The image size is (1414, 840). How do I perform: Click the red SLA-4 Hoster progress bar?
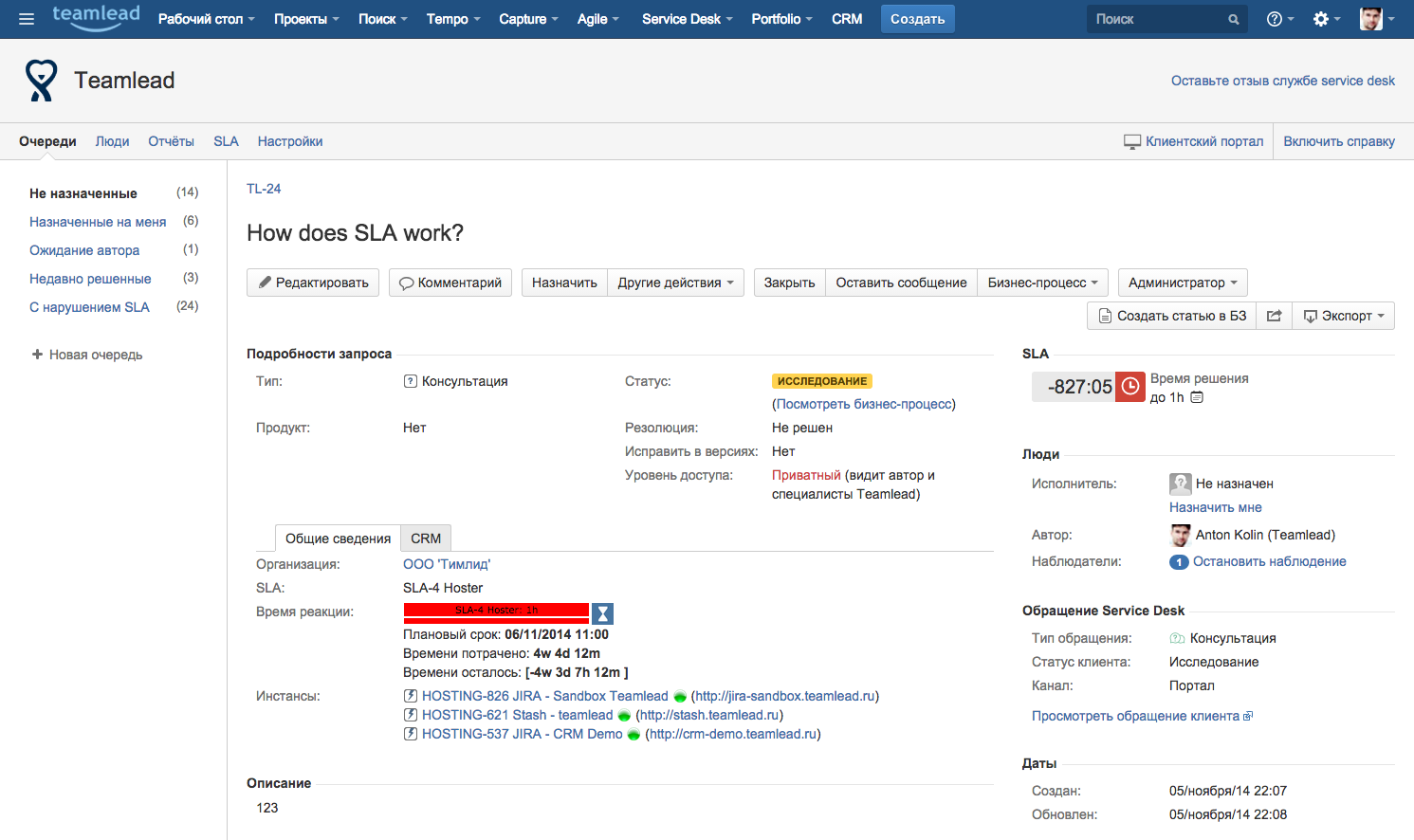click(x=497, y=611)
